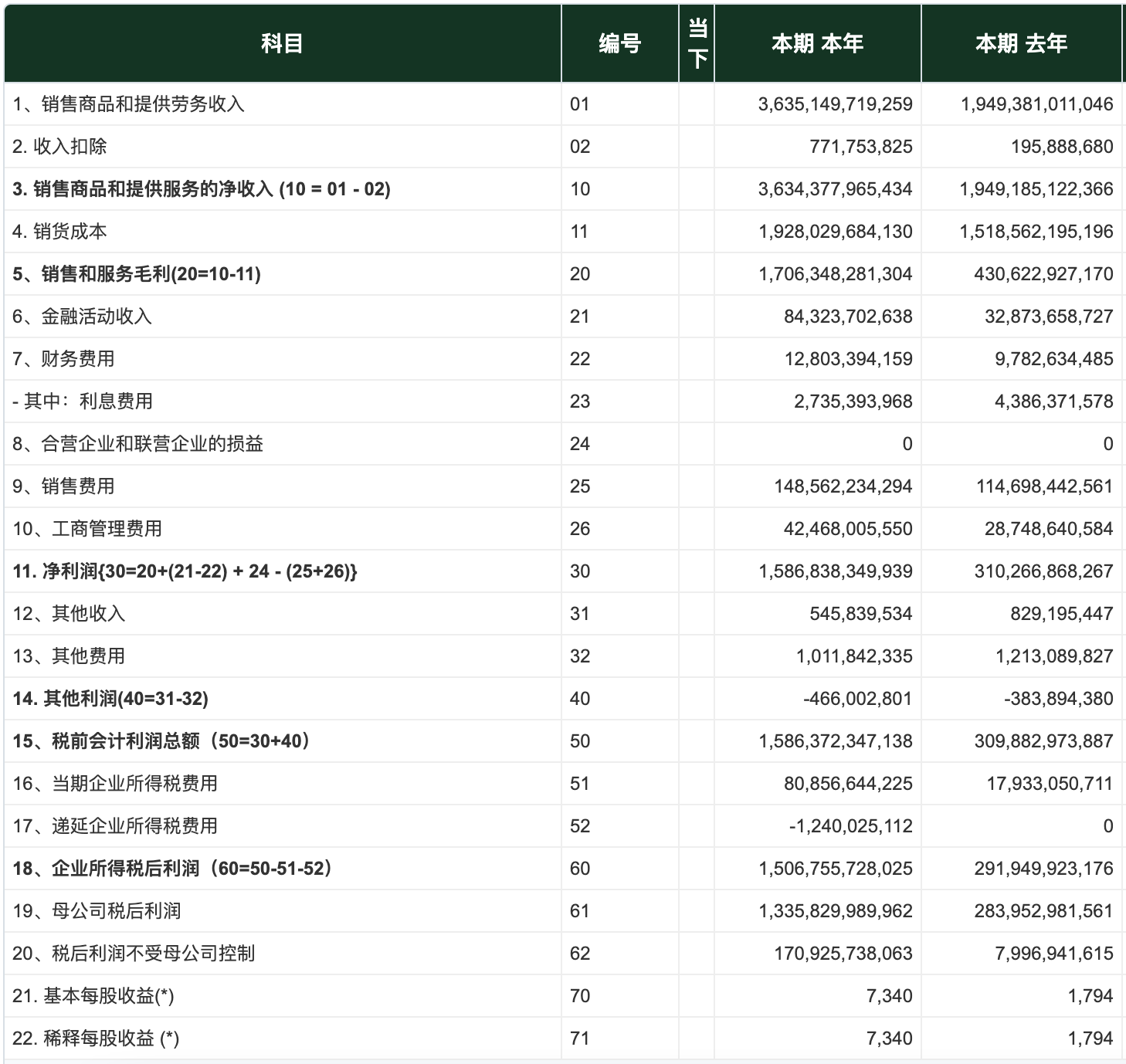
Task: Click the 10、工商管理费用 row label
Action: tap(87, 529)
